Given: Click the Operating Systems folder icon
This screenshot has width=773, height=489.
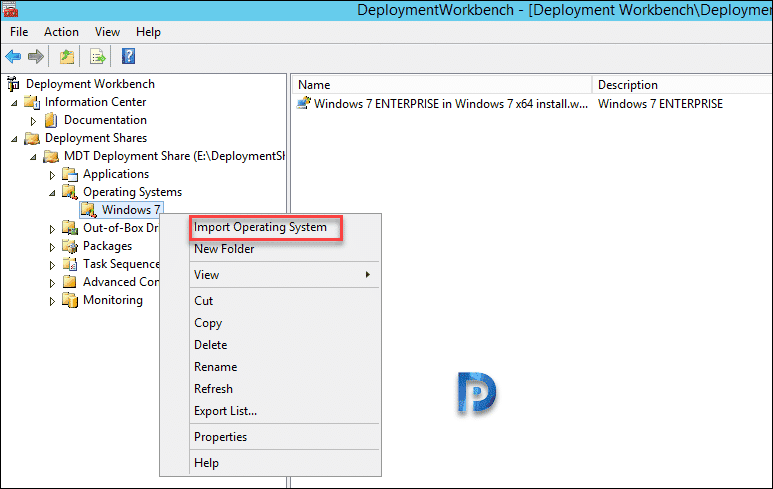Looking at the screenshot, I should click(x=70, y=192).
